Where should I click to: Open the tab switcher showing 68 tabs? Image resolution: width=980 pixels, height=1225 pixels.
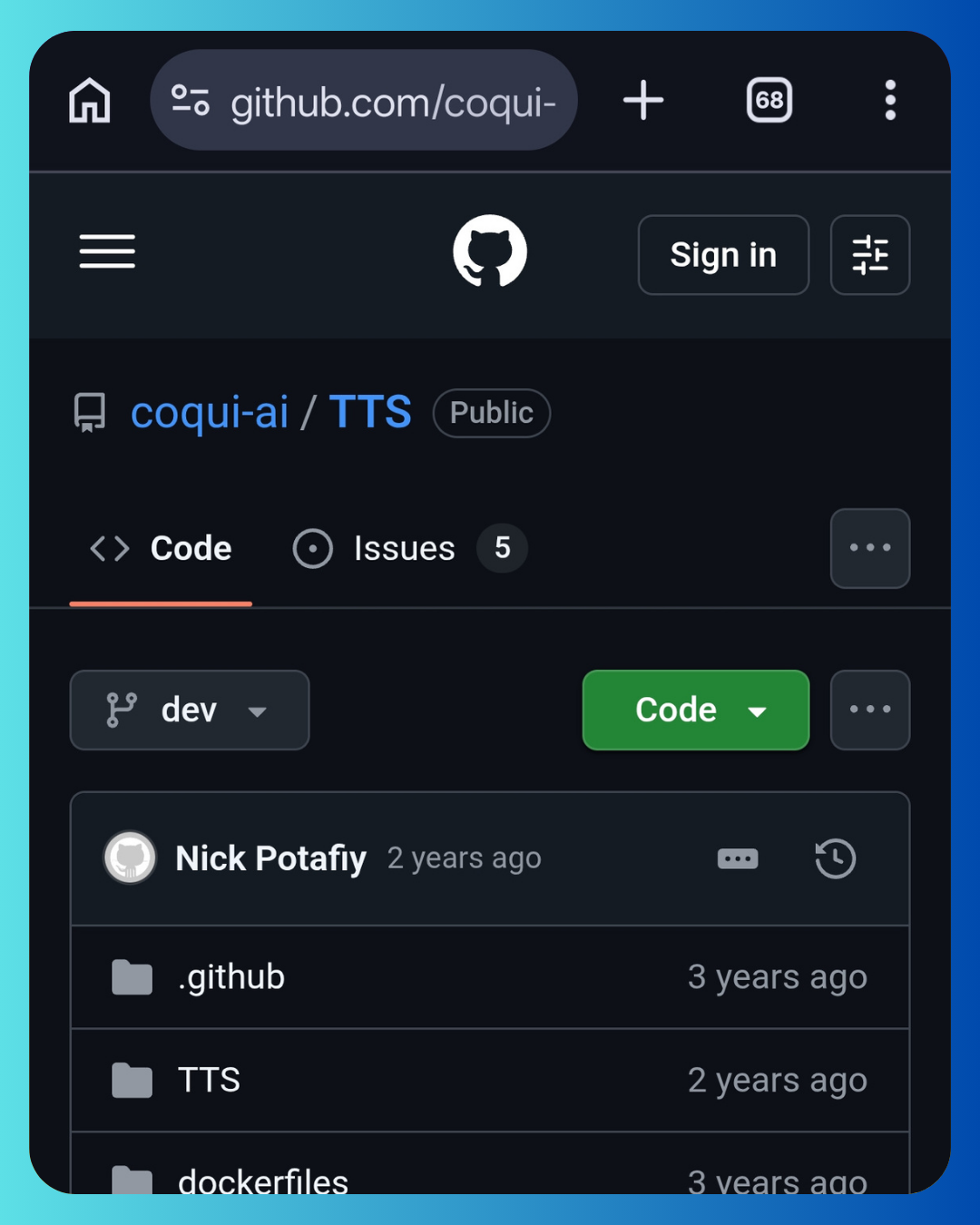[769, 100]
